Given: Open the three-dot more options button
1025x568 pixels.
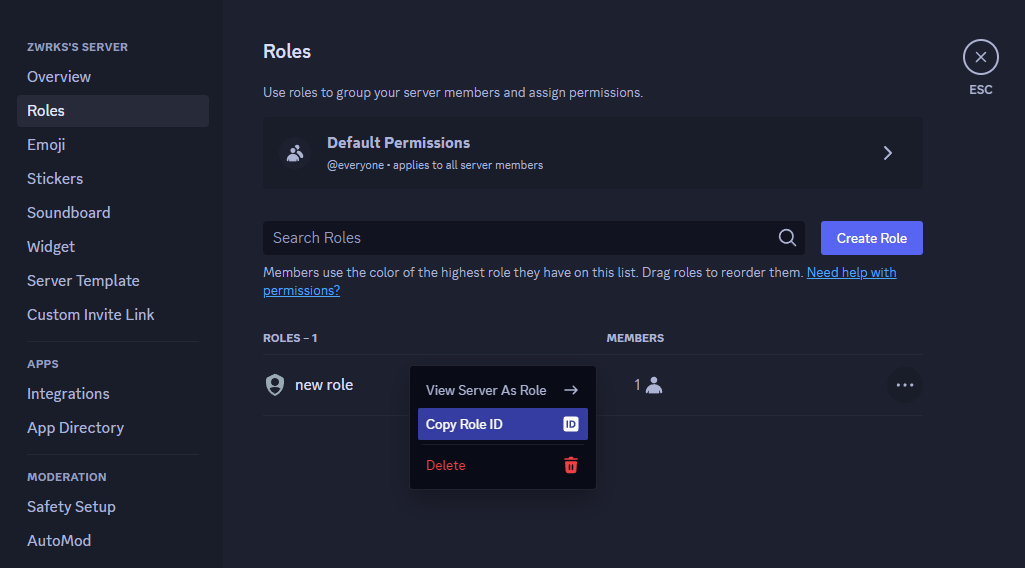Looking at the screenshot, I should coord(905,385).
